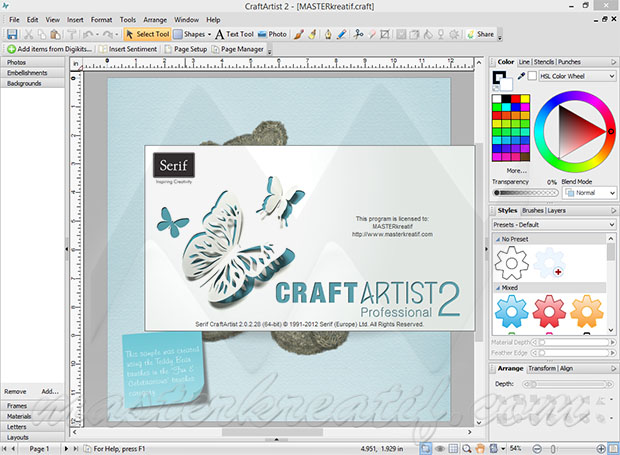Click the zoom in plus button
The width and height of the screenshot is (620, 455).
[601, 449]
